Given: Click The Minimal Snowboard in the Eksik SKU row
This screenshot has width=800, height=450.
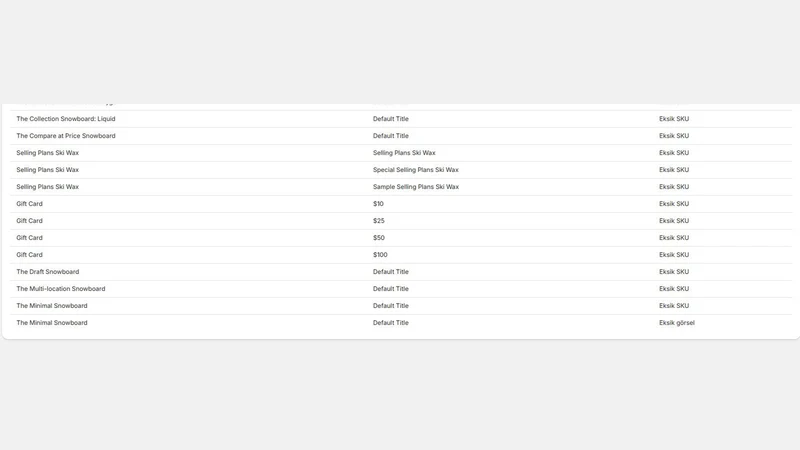Looking at the screenshot, I should click(52, 306).
